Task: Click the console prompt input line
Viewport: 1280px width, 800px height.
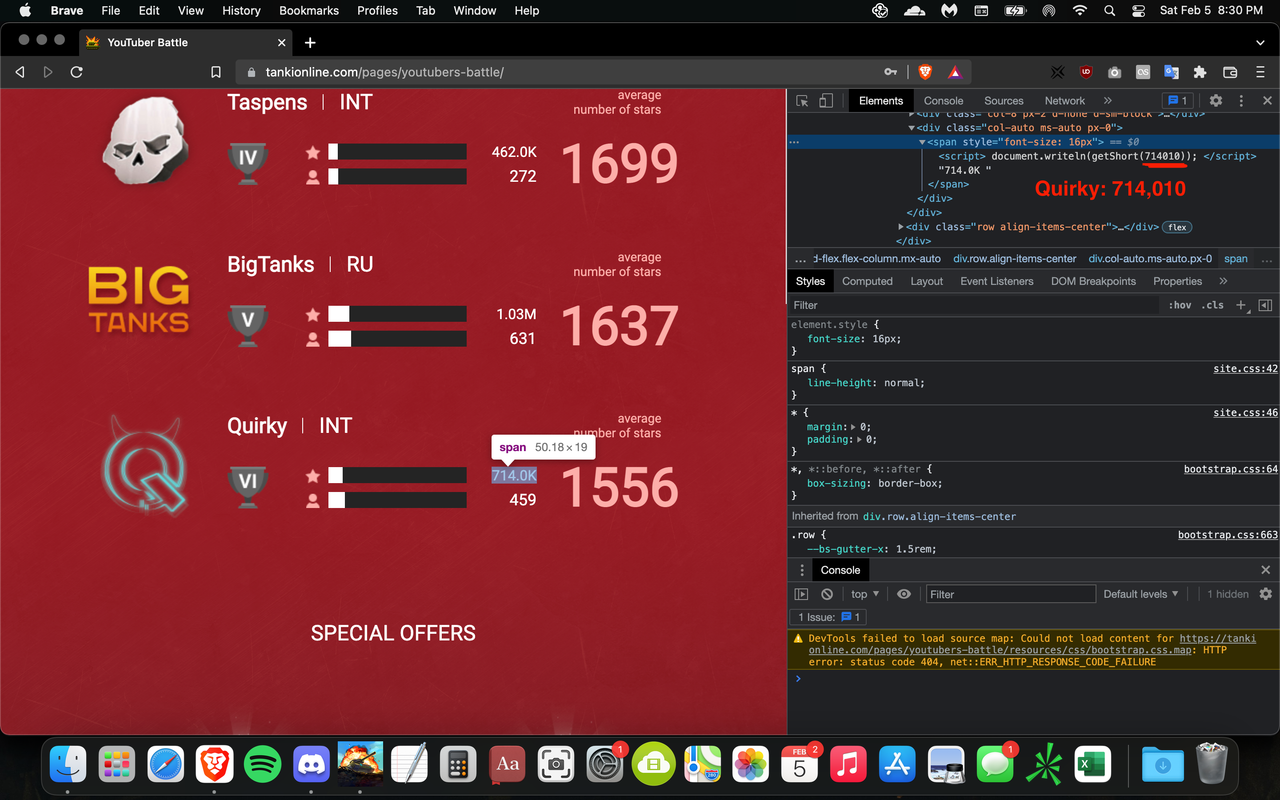Action: [x=1033, y=679]
